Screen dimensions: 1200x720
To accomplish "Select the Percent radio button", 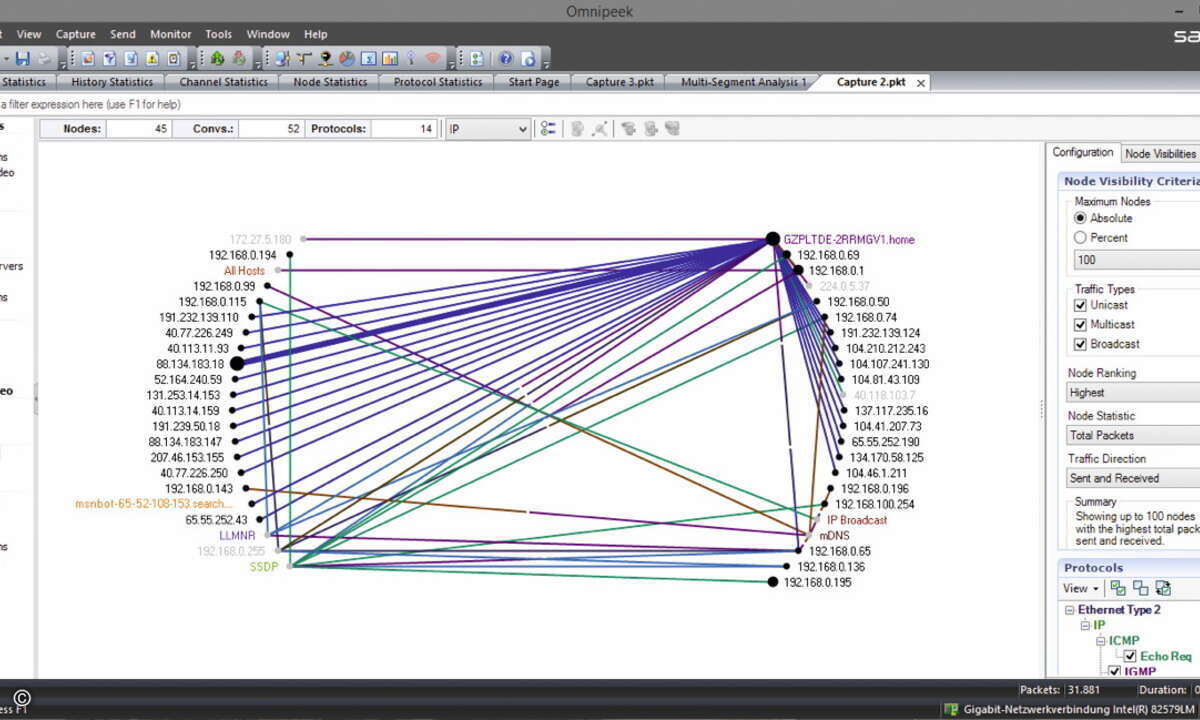I will tap(1080, 238).
